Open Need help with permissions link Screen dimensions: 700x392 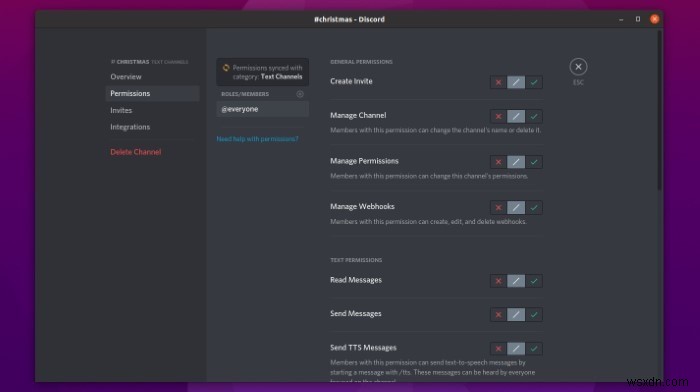[258, 139]
